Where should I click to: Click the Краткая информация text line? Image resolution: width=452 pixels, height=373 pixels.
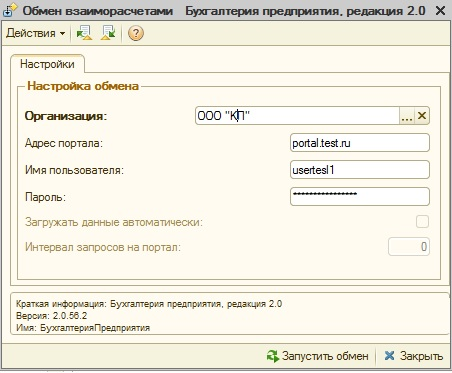pyautogui.click(x=149, y=304)
